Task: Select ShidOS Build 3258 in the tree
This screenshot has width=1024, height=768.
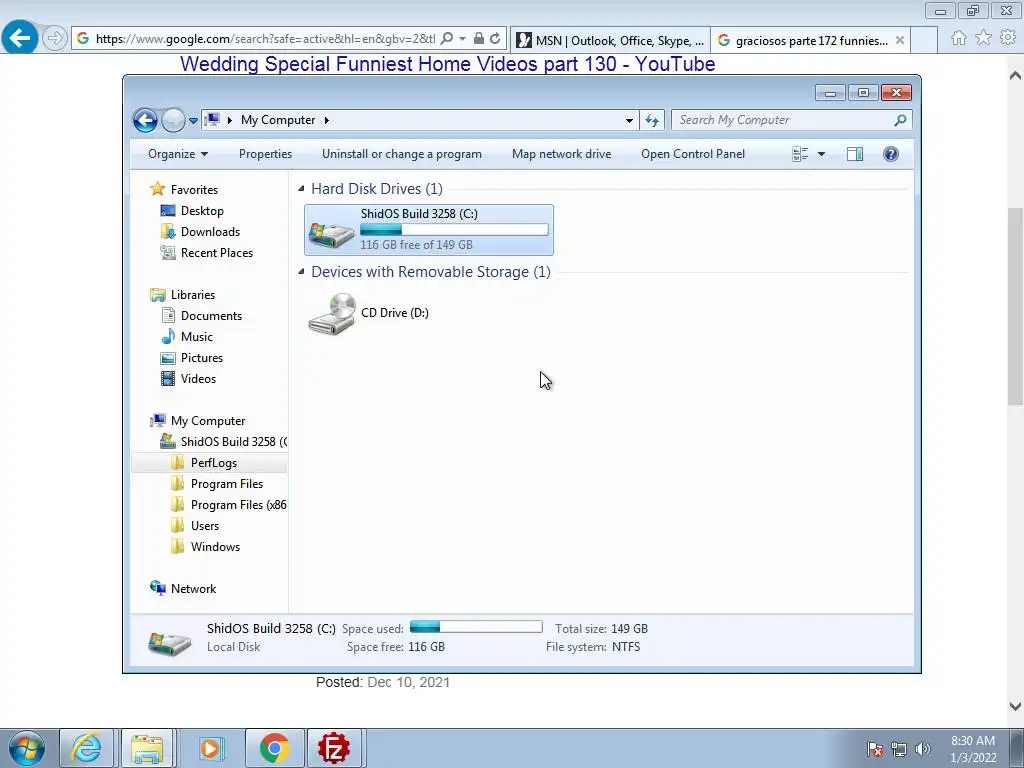Action: 233,442
